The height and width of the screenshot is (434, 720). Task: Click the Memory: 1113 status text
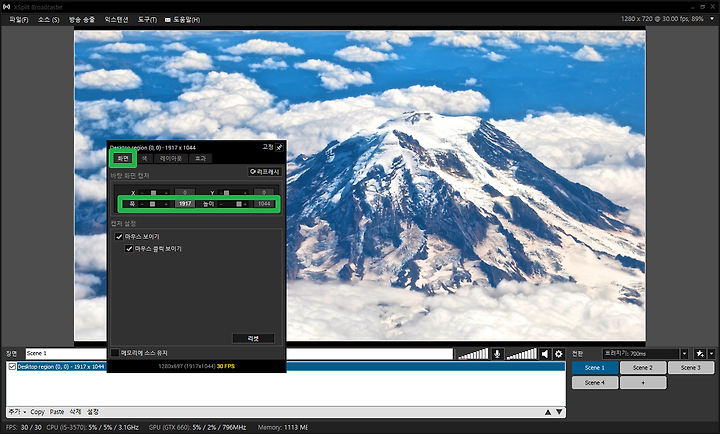tap(282, 427)
